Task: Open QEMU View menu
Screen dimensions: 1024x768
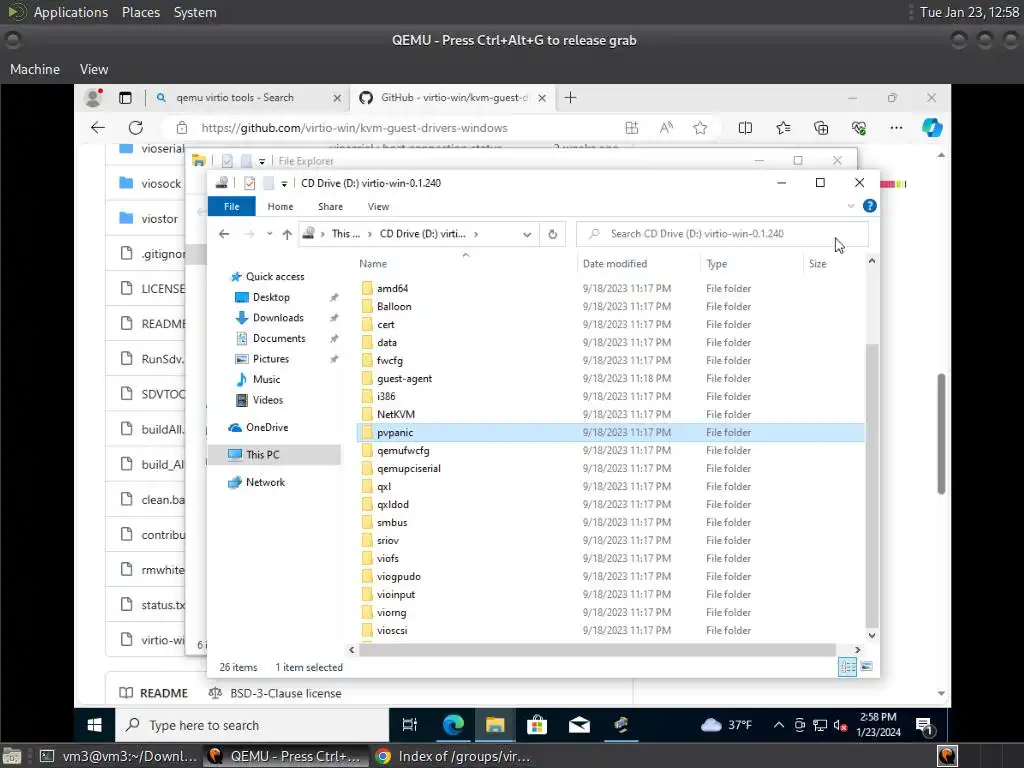Action: [94, 69]
